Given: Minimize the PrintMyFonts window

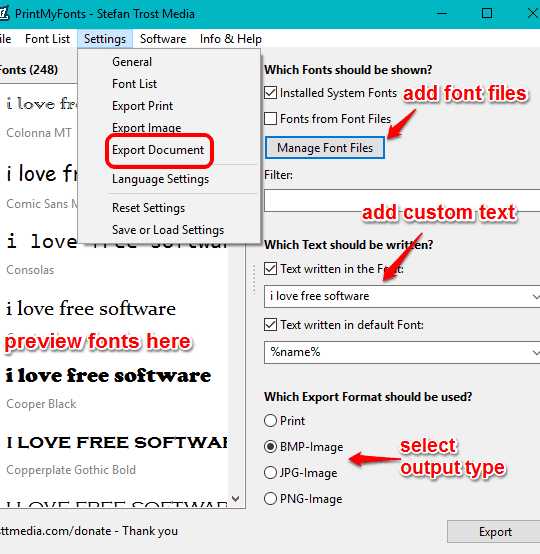Looking at the screenshot, I should coord(442,13).
